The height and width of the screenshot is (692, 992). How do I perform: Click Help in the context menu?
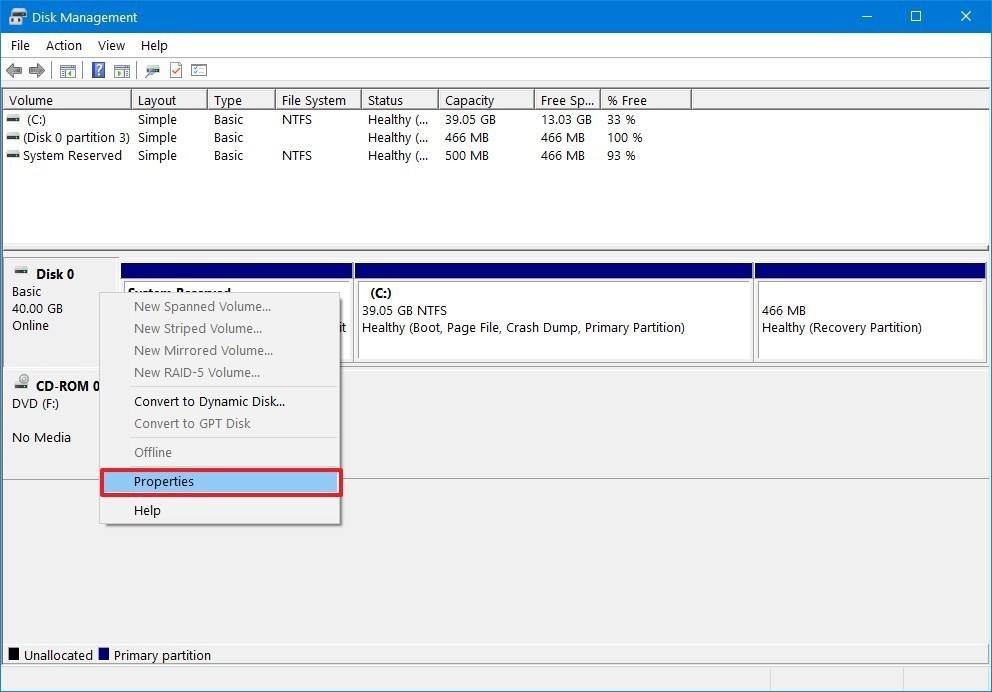(x=147, y=511)
